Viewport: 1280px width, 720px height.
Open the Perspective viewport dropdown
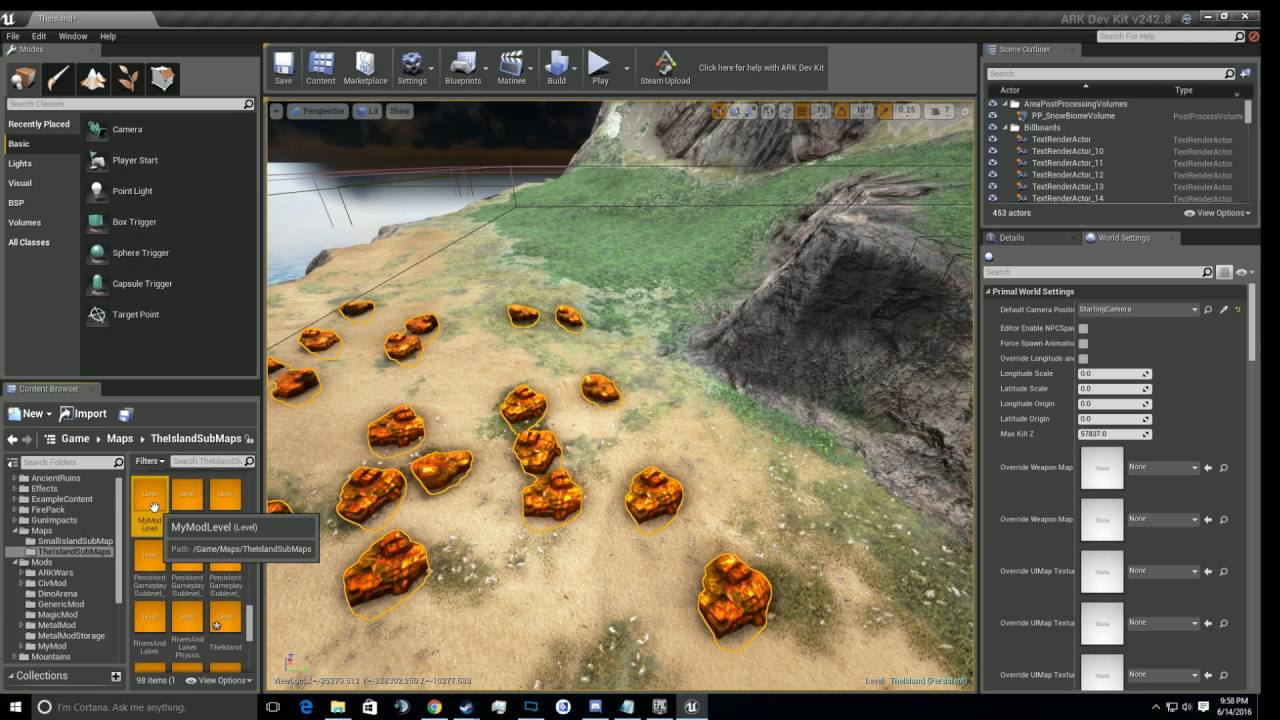[x=317, y=111]
